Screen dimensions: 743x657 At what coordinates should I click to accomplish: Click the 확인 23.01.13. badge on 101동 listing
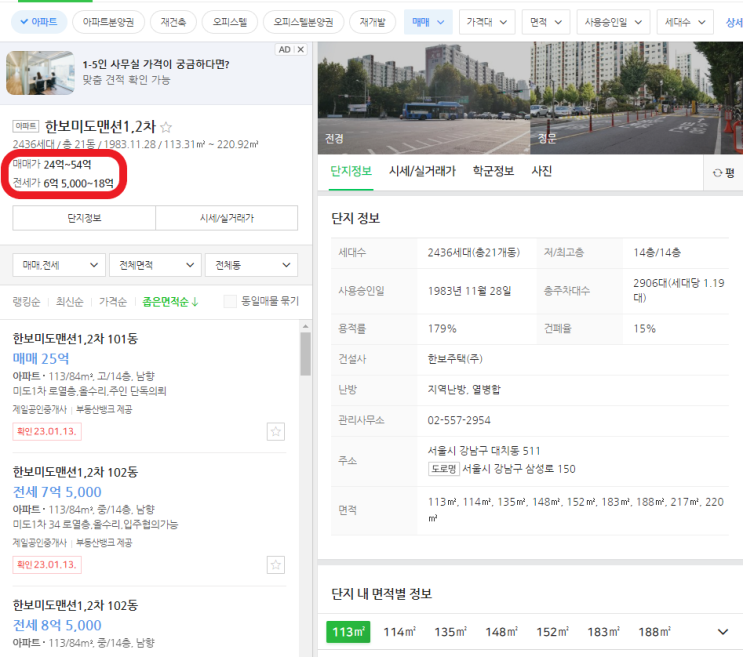(x=47, y=432)
